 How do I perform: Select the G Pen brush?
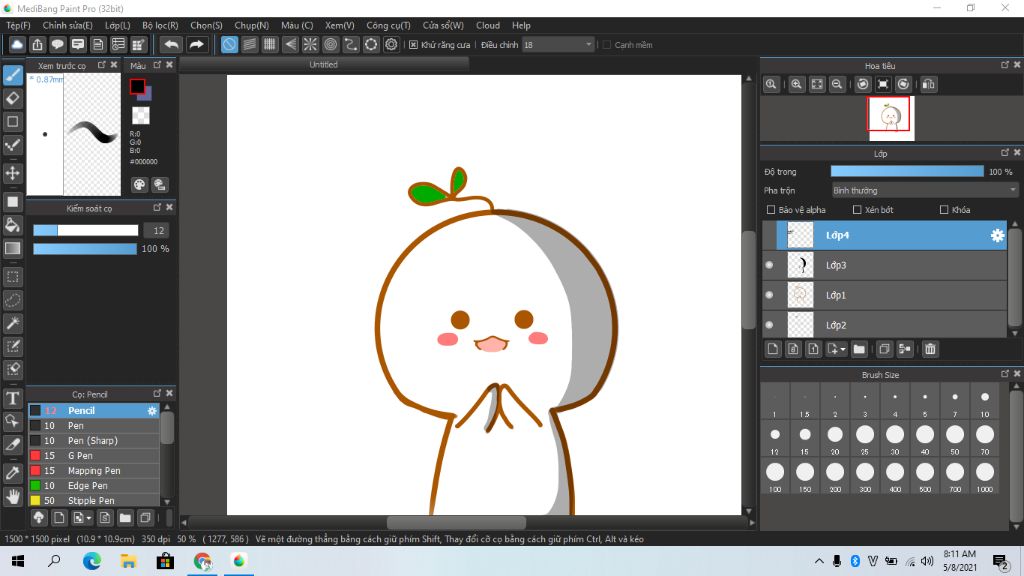(94, 456)
